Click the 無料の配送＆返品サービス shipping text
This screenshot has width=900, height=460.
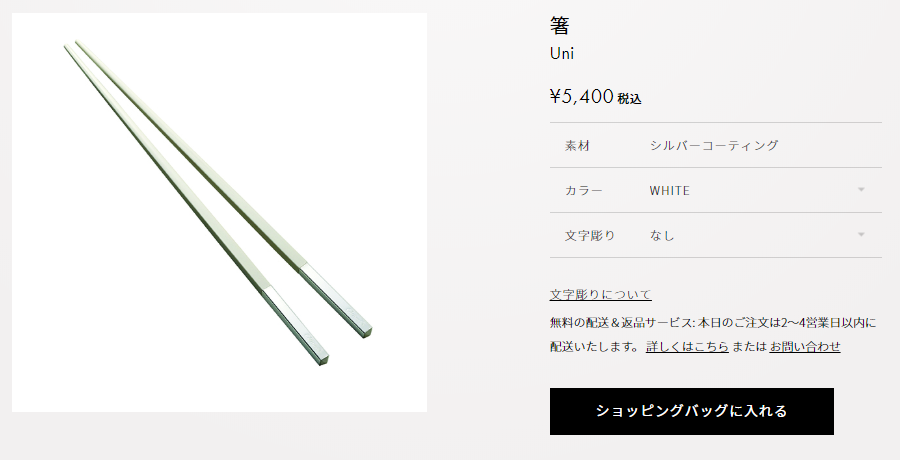[622, 323]
